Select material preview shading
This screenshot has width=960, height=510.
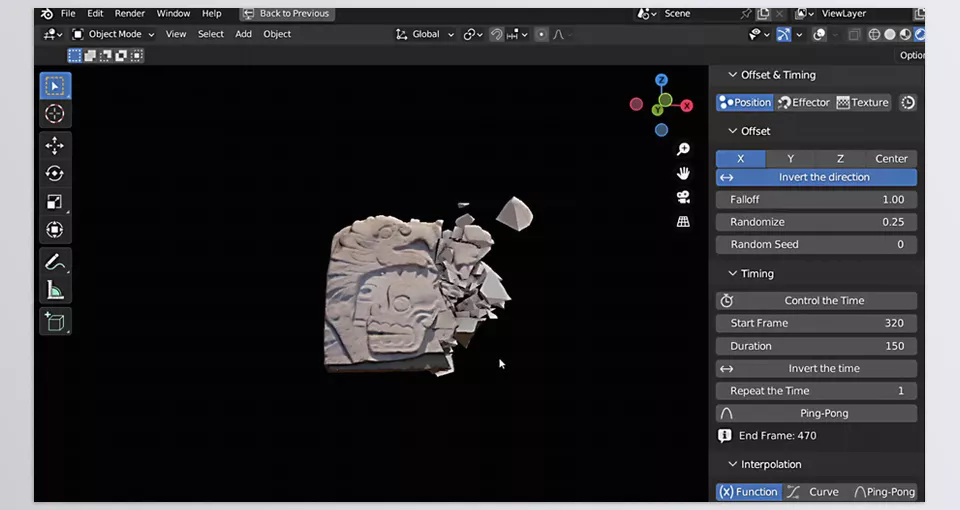(x=905, y=34)
